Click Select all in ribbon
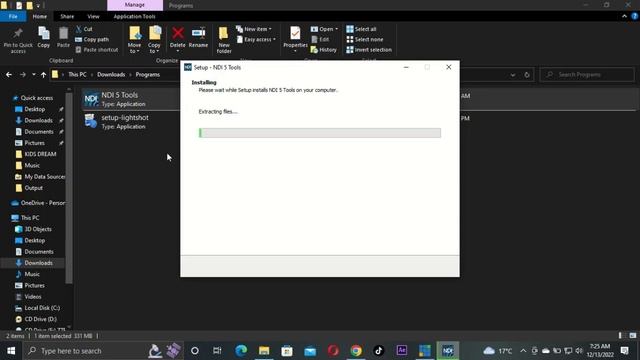640x360 pixels. coord(361,29)
